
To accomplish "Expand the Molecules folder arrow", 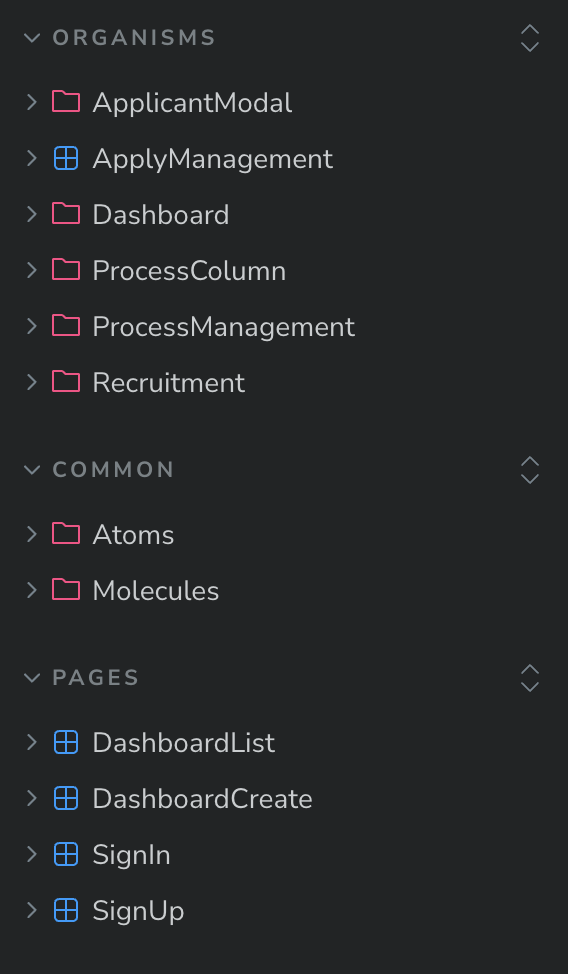I will point(32,590).
